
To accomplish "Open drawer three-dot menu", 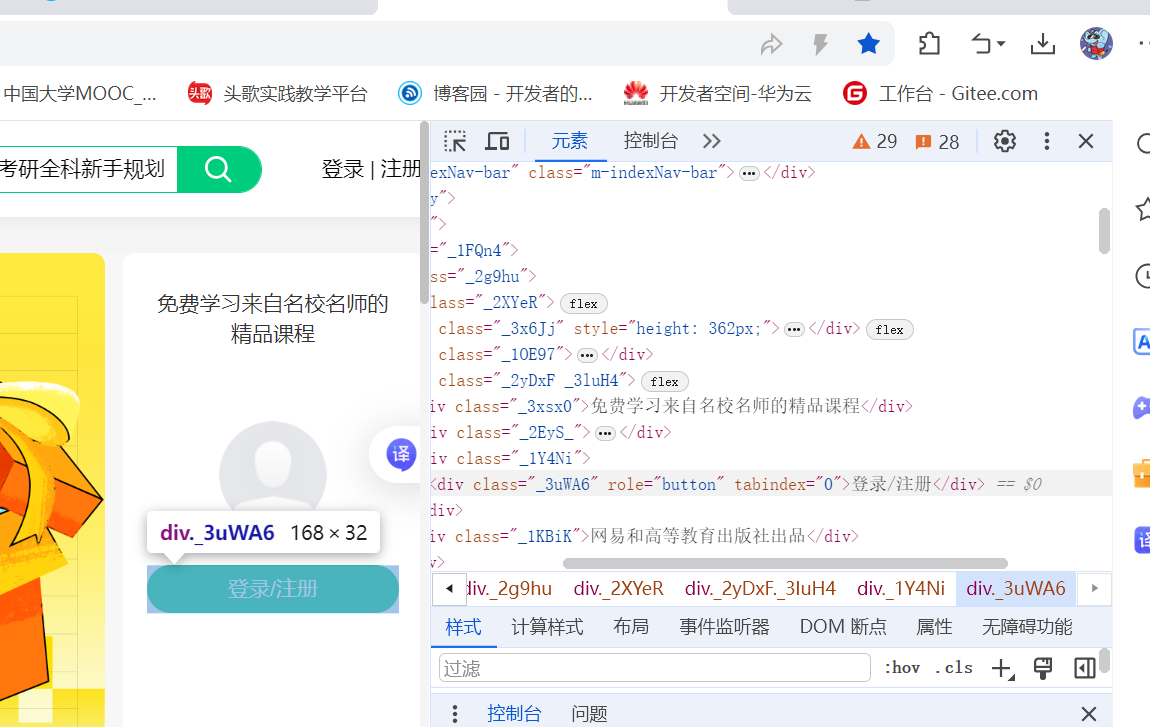I will (455, 713).
